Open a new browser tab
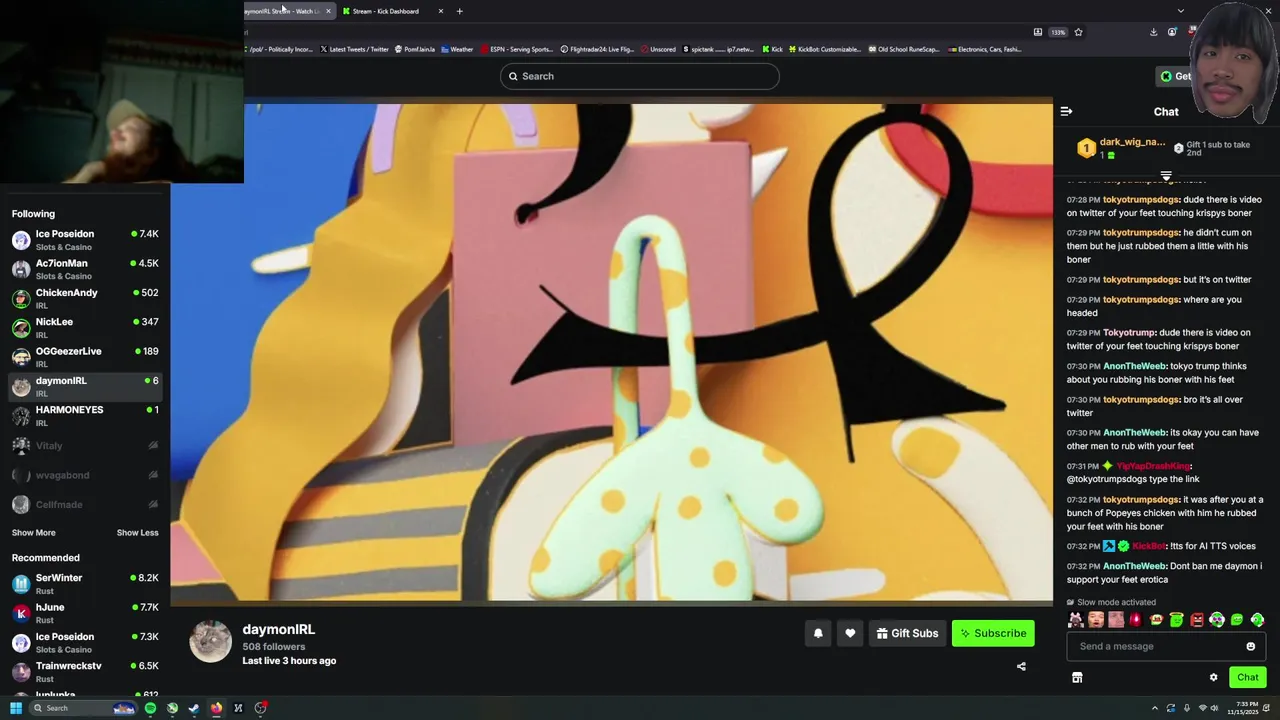This screenshot has height=720, width=1280. tap(460, 11)
